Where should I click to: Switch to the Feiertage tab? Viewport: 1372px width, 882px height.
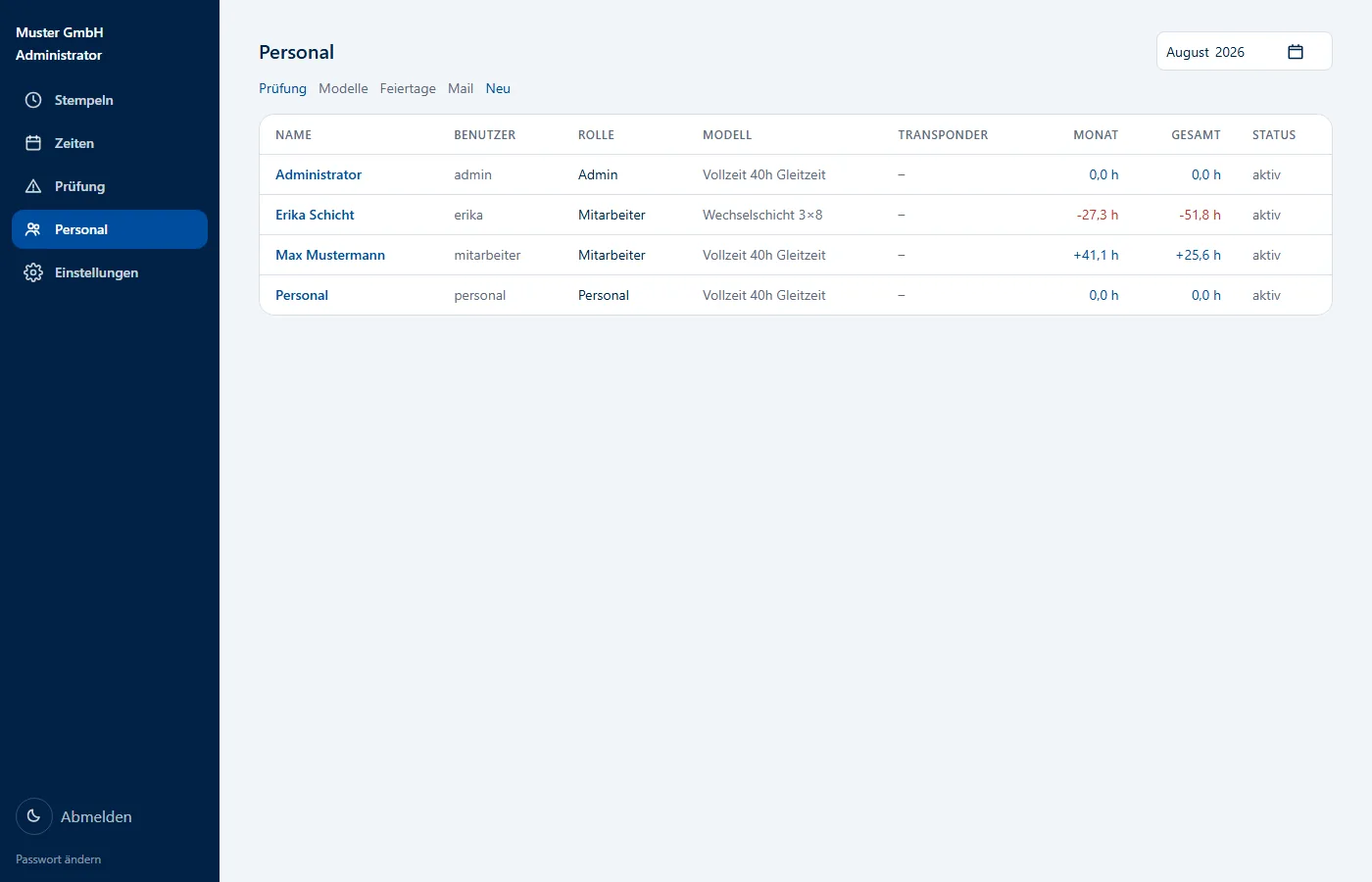[x=408, y=88]
